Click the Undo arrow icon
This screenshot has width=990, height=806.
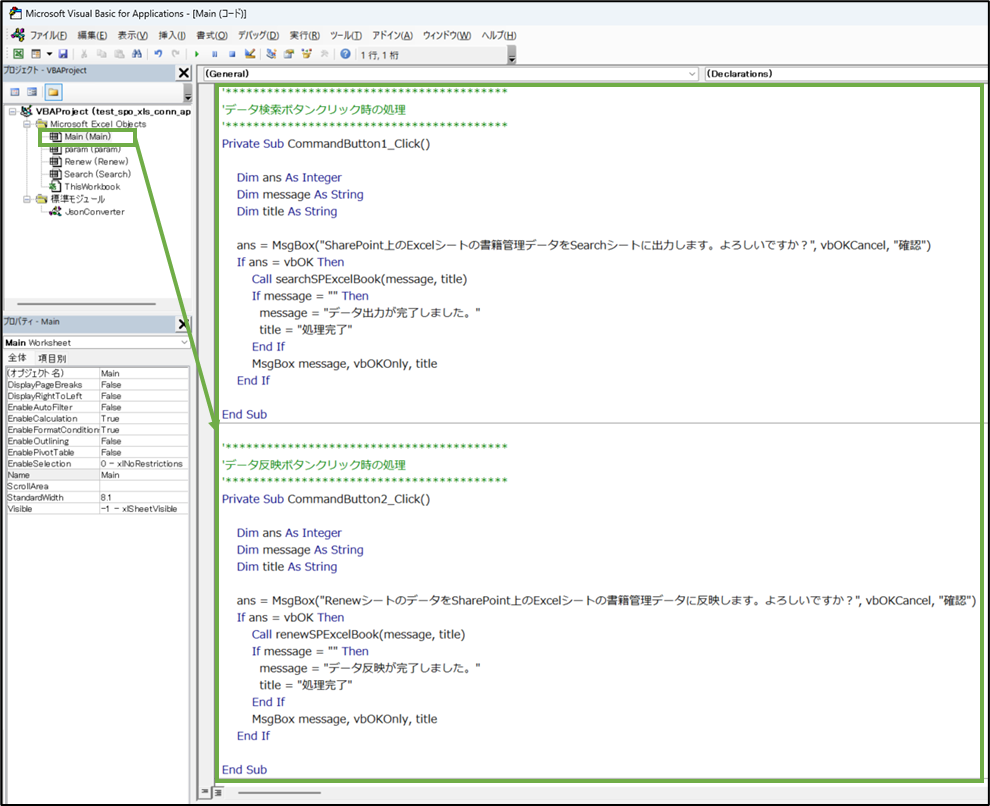pos(158,54)
